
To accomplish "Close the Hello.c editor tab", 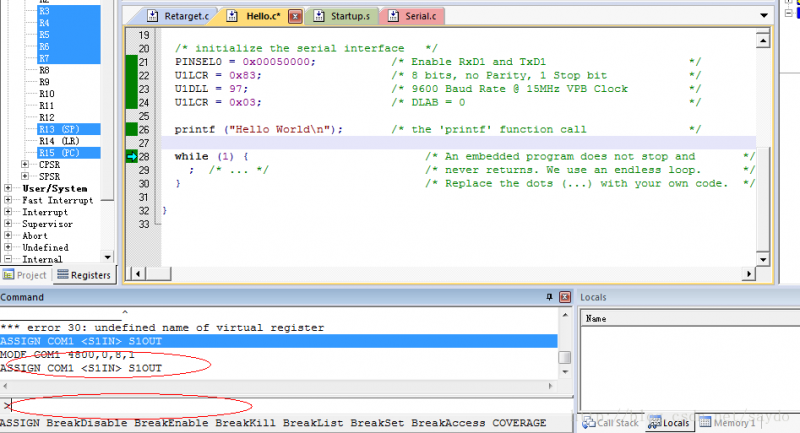I will 294,17.
